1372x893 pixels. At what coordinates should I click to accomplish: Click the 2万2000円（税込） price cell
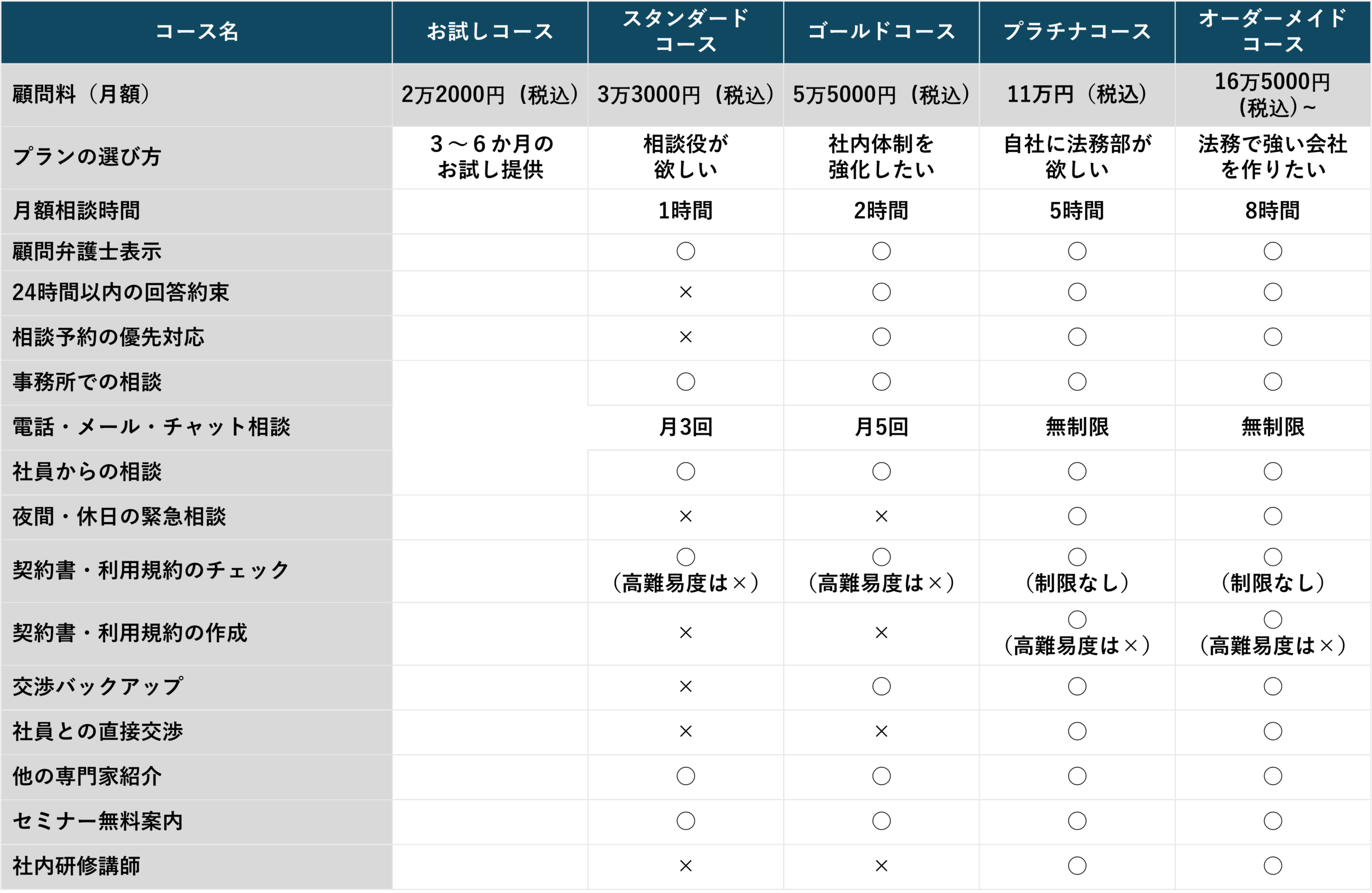489,94
